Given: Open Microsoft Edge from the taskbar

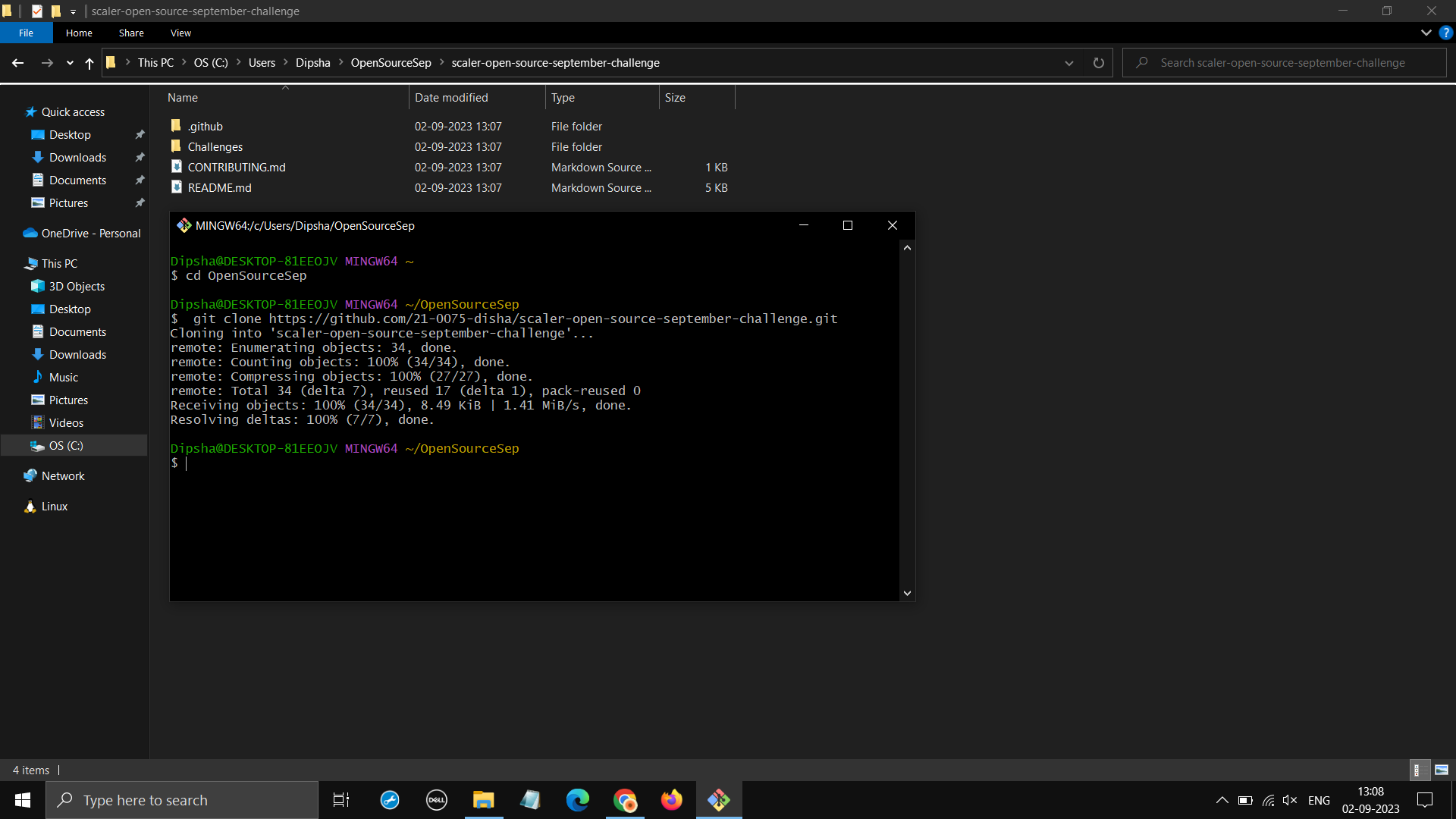Looking at the screenshot, I should tap(578, 800).
